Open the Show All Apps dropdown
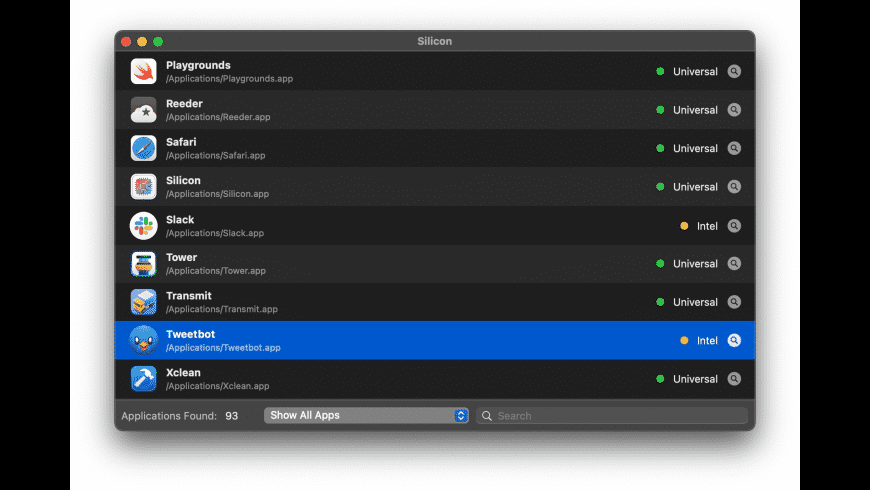 [366, 415]
